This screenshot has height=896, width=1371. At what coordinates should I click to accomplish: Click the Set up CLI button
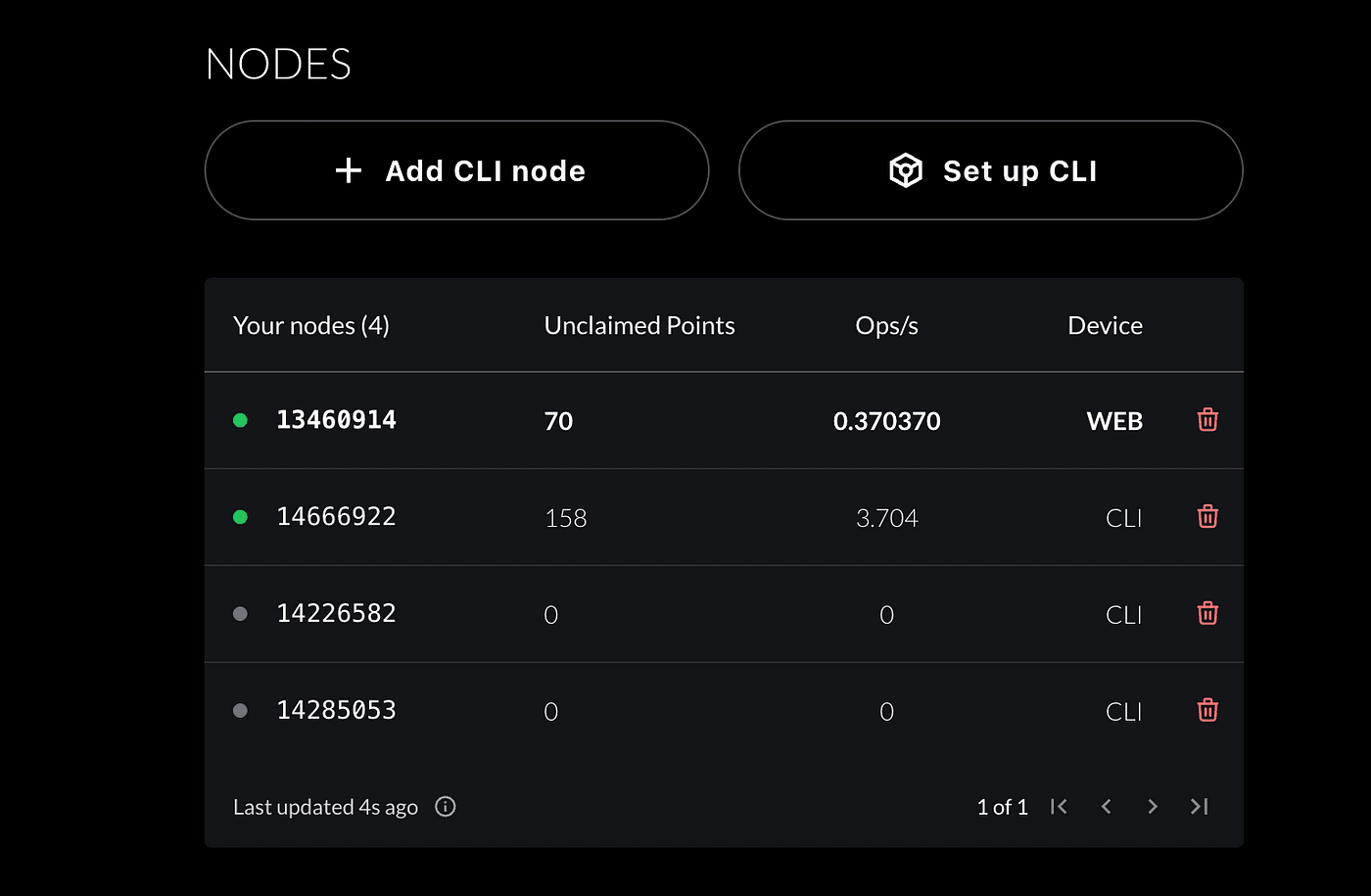991,170
